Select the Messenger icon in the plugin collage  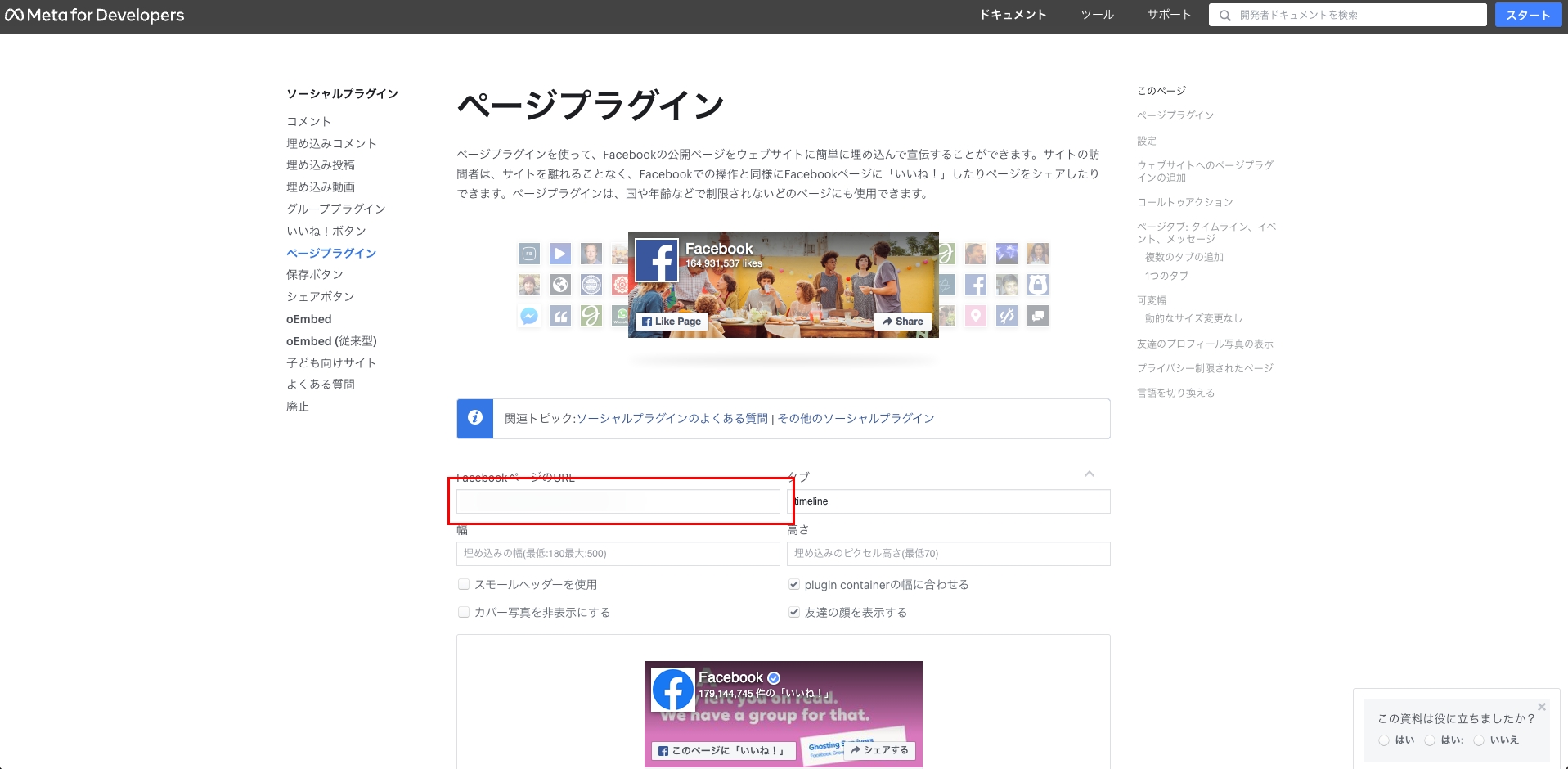click(x=528, y=316)
